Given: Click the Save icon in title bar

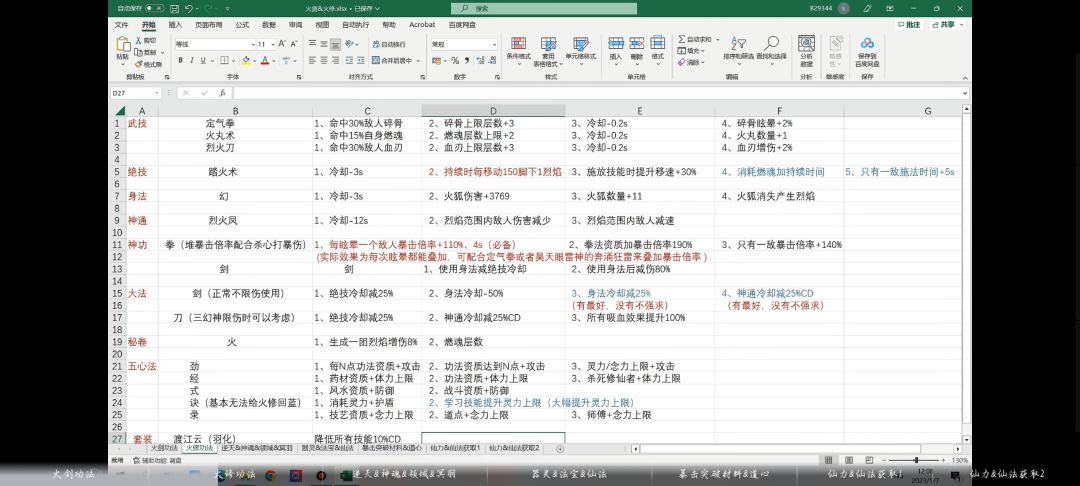Looking at the screenshot, I should (176, 8).
